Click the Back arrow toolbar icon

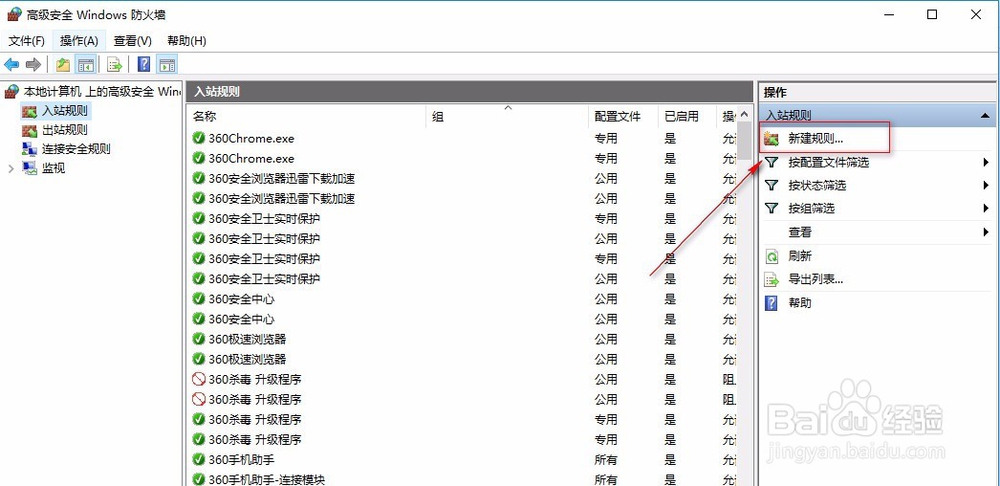(11, 64)
